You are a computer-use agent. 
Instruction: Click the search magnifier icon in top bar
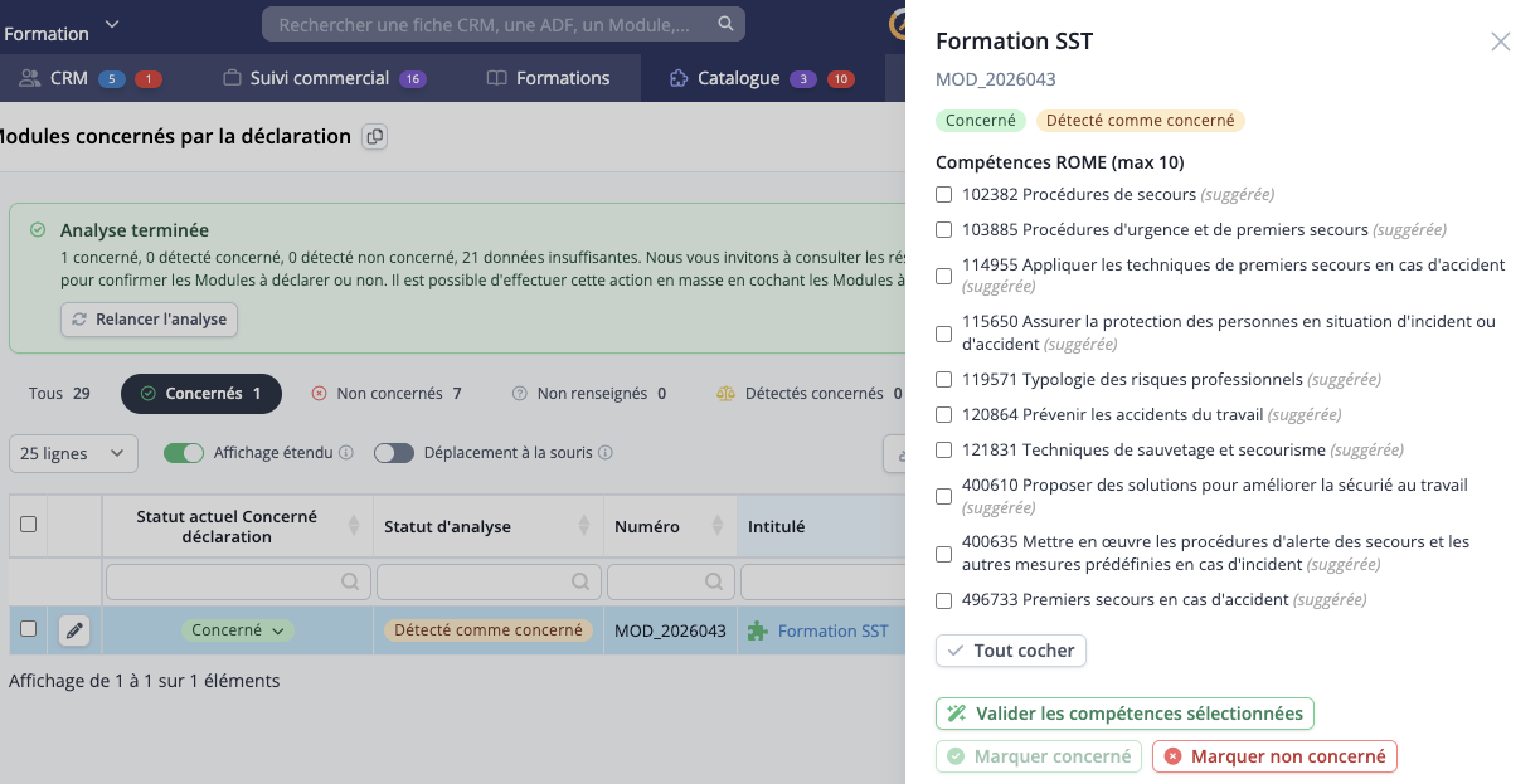[725, 24]
